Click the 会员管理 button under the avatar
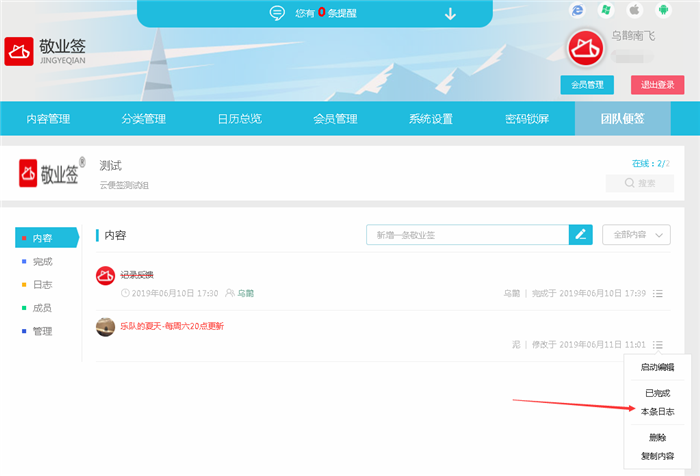This screenshot has width=700, height=476. coord(587,85)
